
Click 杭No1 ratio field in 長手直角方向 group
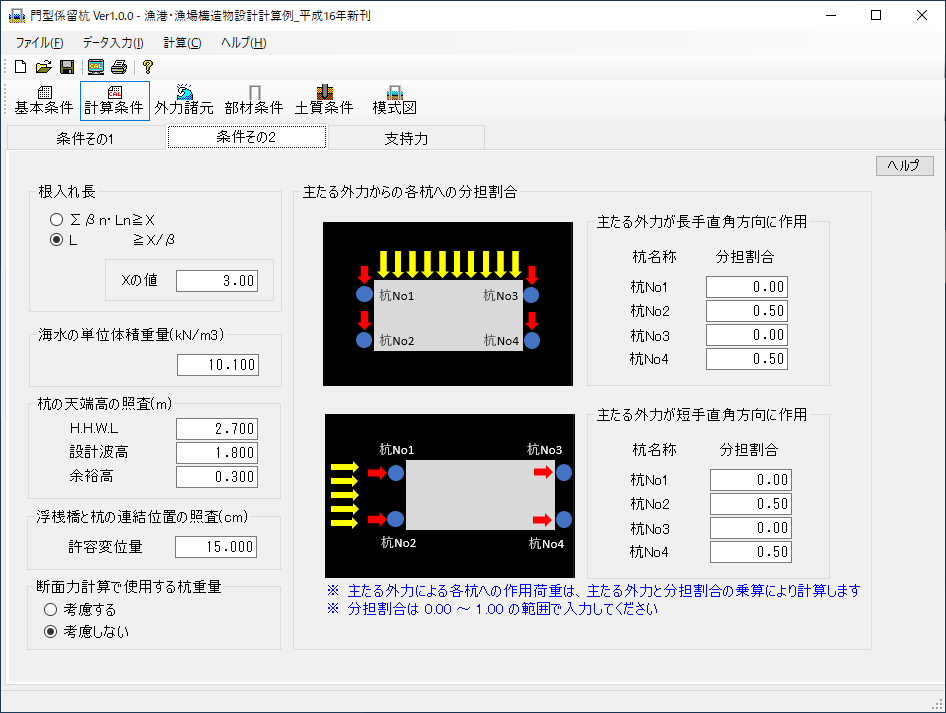747,287
